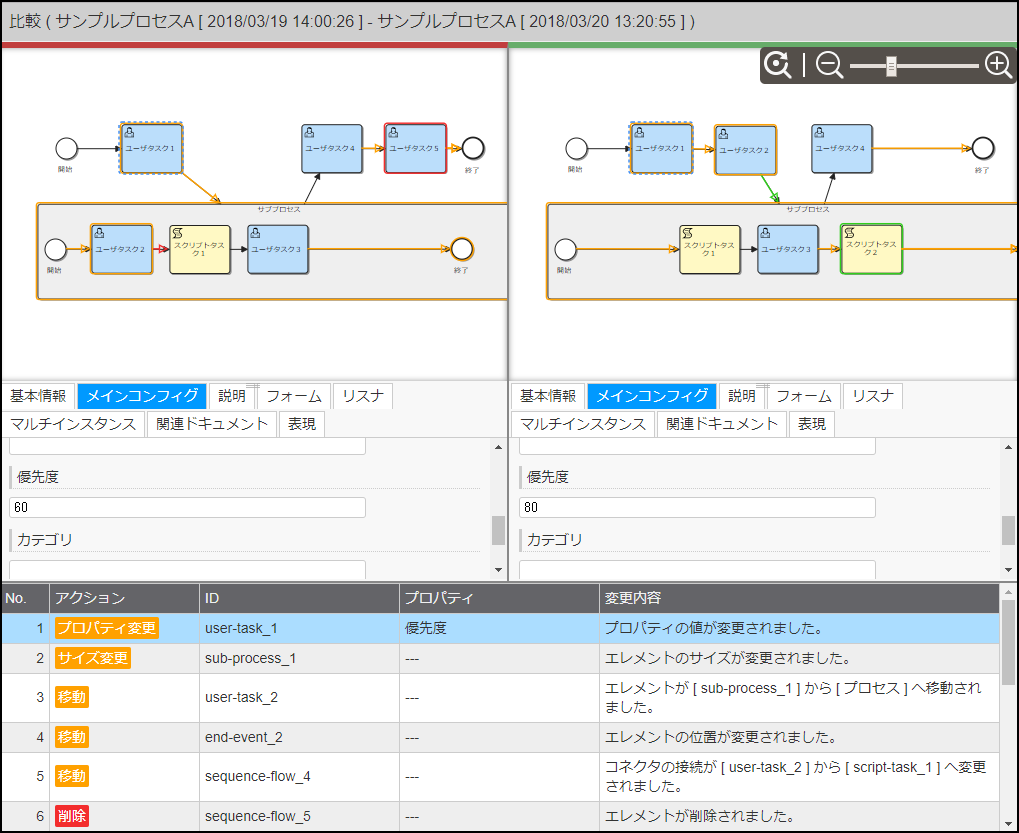Image resolution: width=1019 pixels, height=833 pixels.
Task: Open 関連ドキュメント tab in left panel
Action: (x=212, y=424)
